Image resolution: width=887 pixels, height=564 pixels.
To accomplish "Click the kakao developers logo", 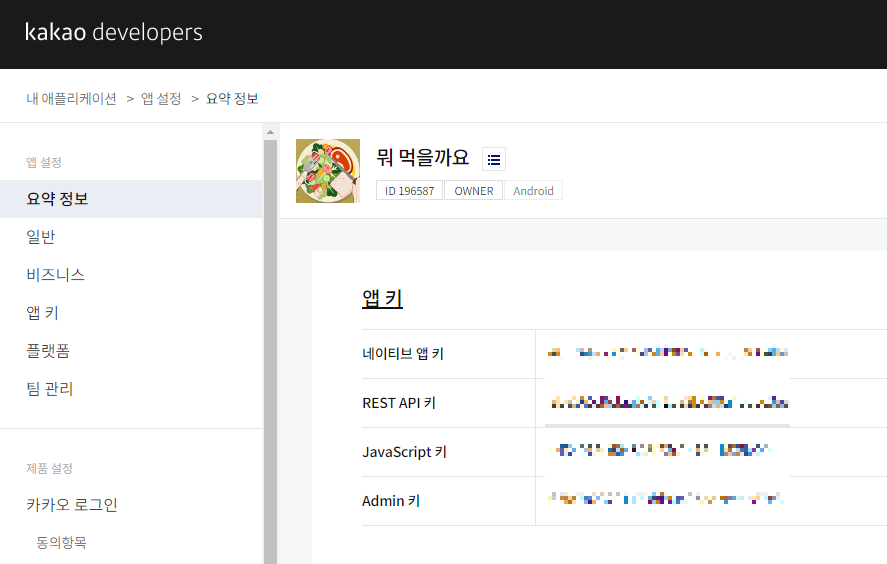I will point(114,32).
